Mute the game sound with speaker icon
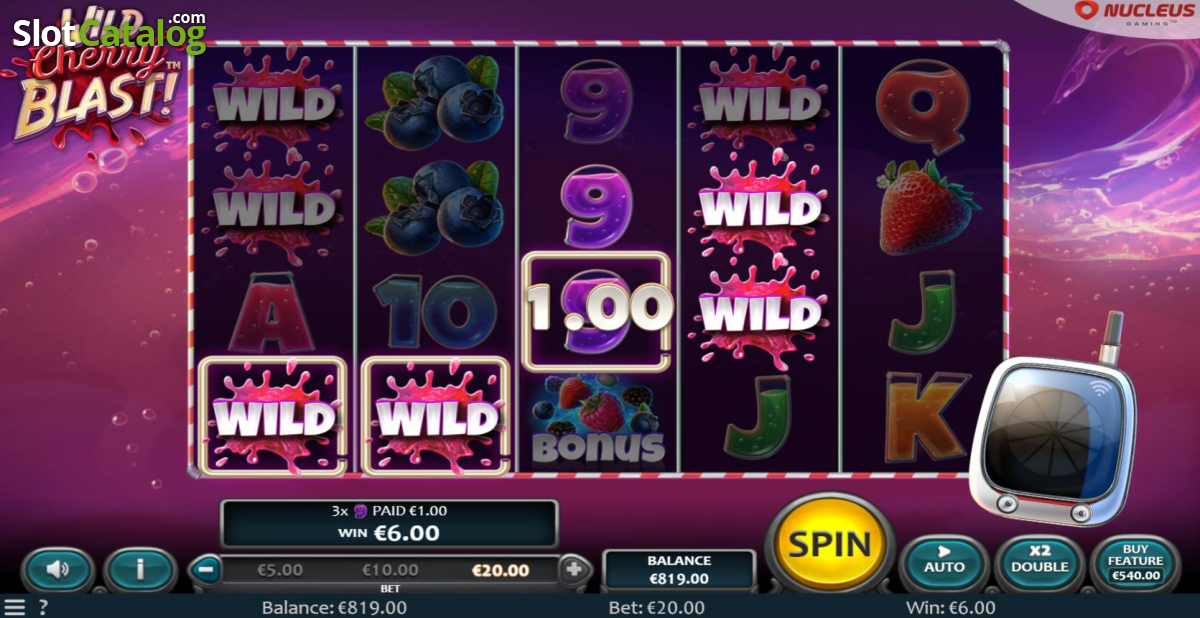The width and height of the screenshot is (1200, 618). (x=57, y=570)
